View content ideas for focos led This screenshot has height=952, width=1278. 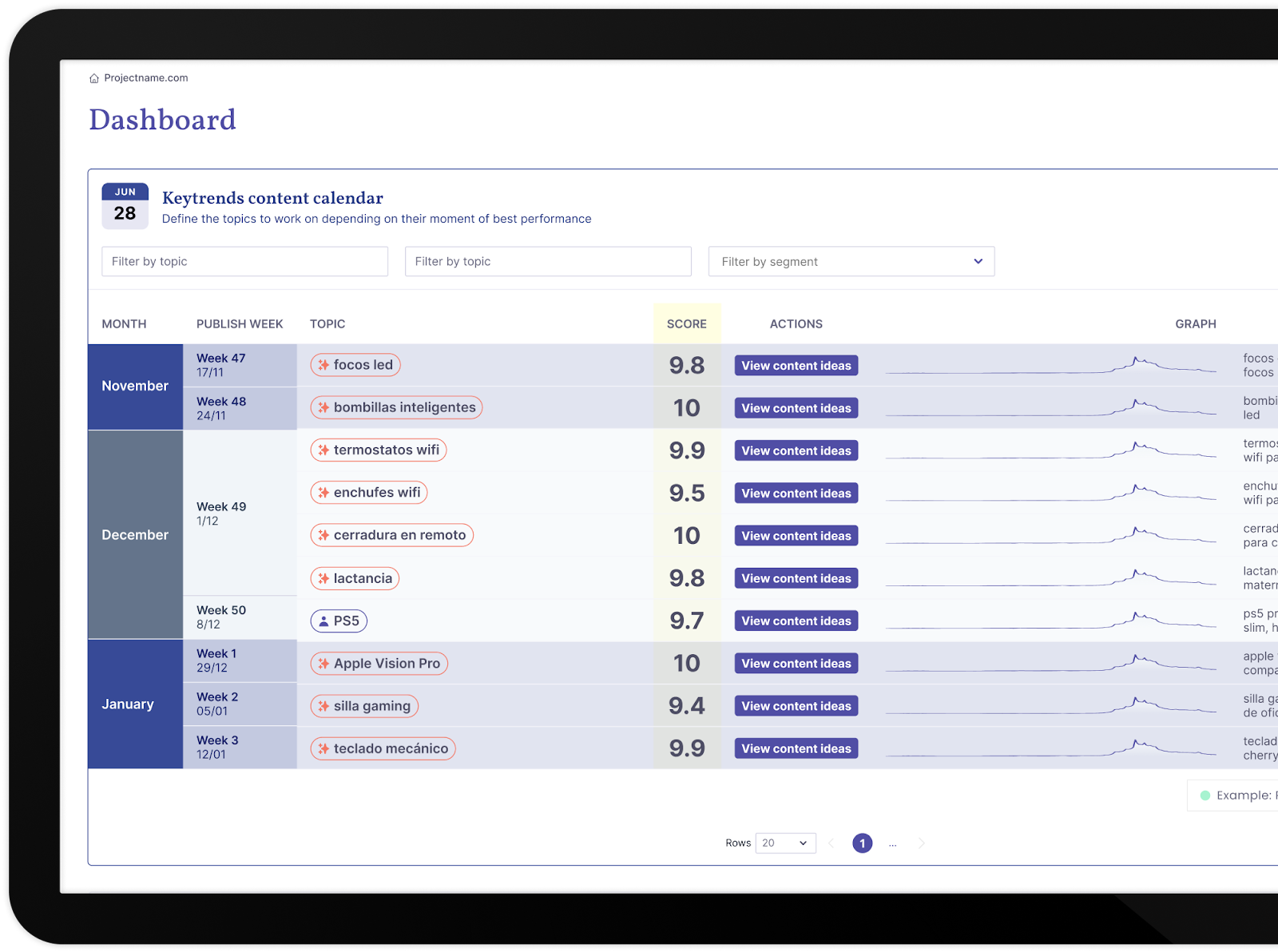coord(796,366)
